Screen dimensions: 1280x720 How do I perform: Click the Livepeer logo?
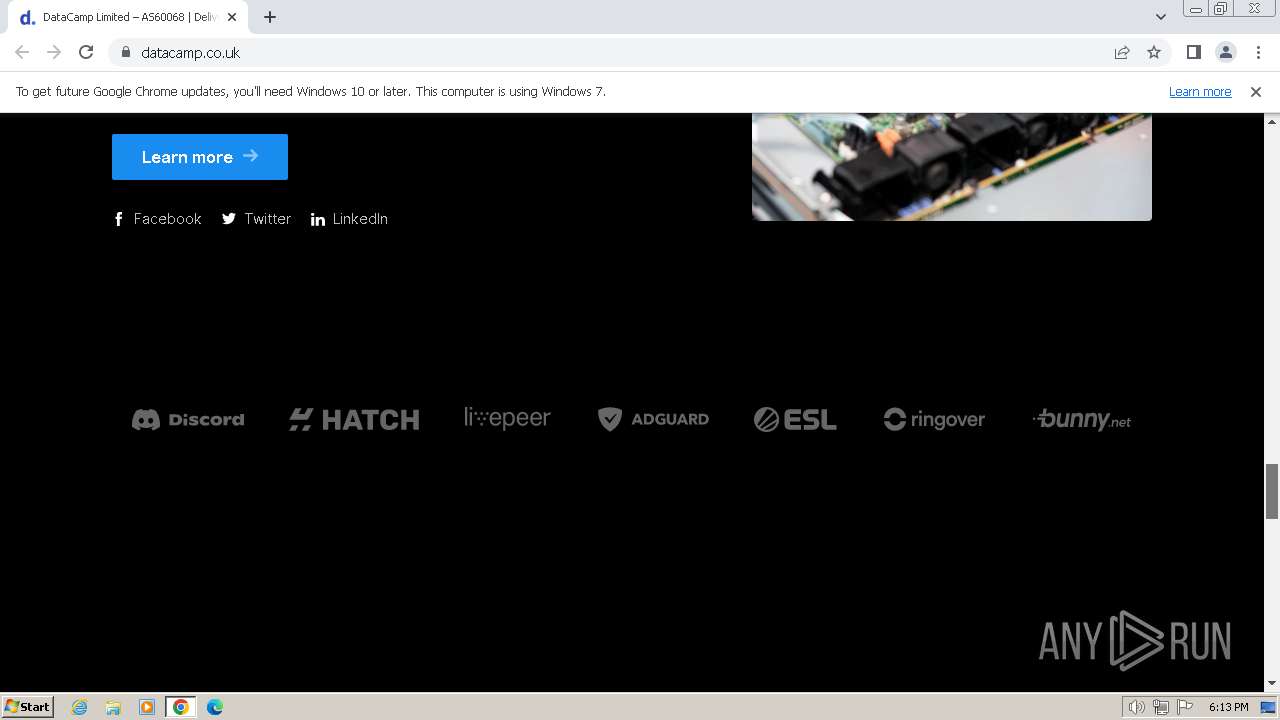(x=507, y=418)
